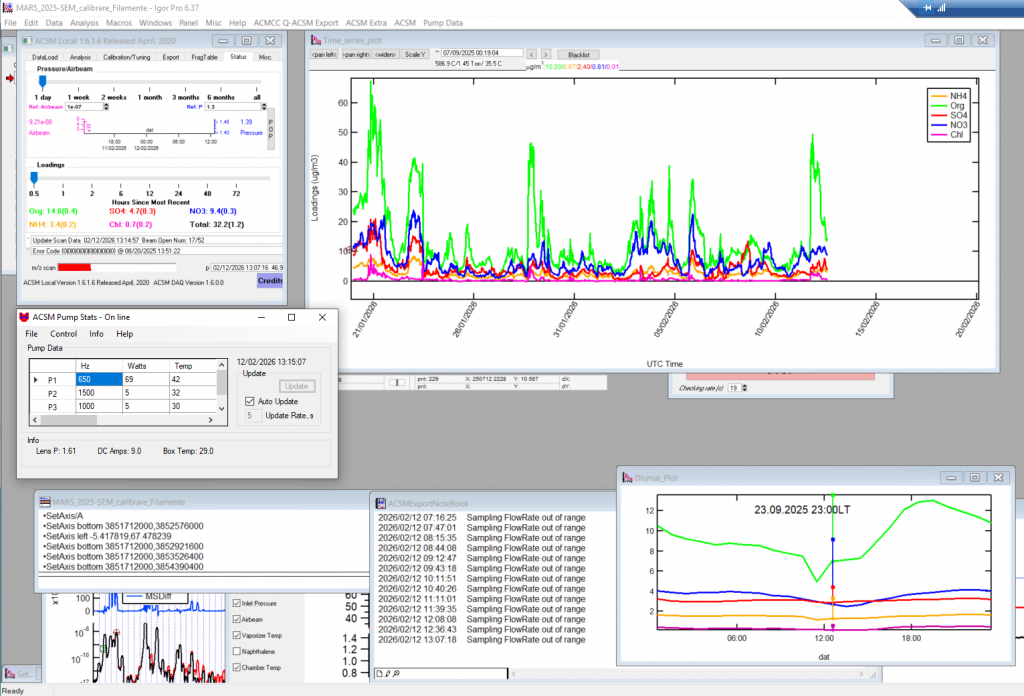This screenshot has width=1024, height=696.
Task: Click the command window icon for MARS_2025-SEM_calibrare_Filamente
Action: tap(45, 501)
